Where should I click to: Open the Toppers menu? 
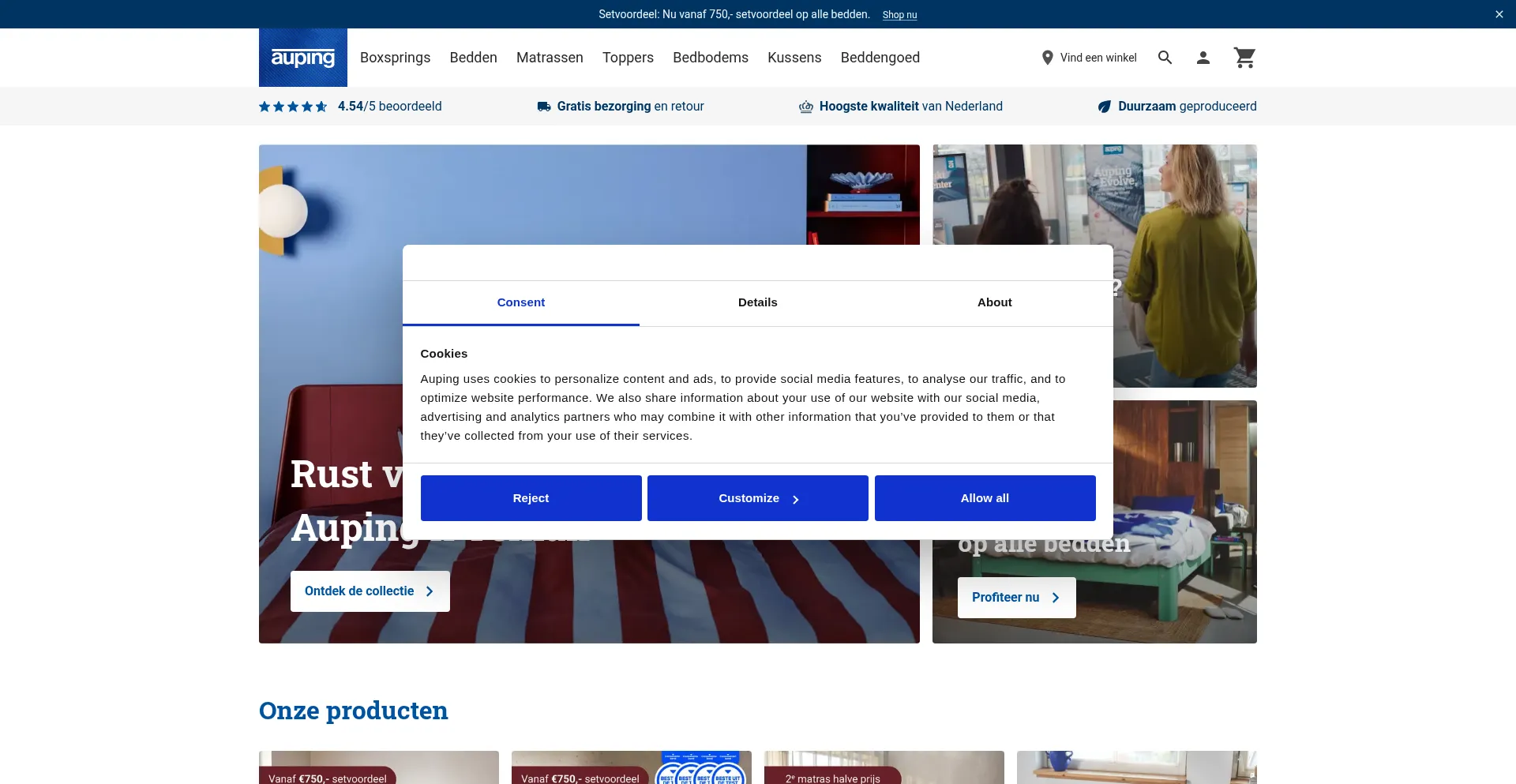(x=629, y=58)
